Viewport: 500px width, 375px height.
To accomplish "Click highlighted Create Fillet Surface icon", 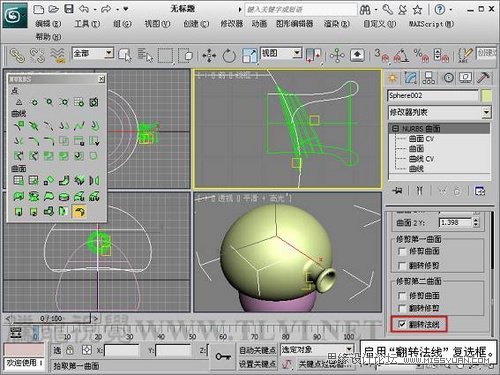I will tap(79, 211).
